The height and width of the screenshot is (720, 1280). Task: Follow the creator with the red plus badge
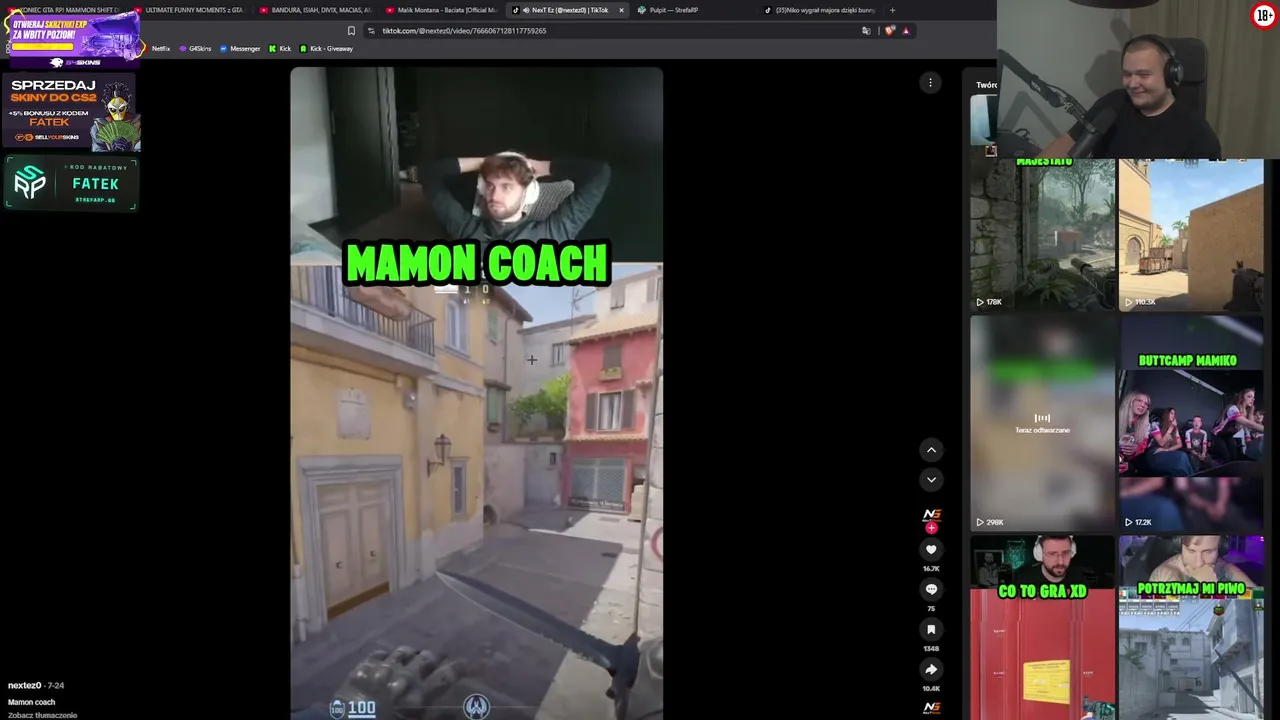(931, 528)
